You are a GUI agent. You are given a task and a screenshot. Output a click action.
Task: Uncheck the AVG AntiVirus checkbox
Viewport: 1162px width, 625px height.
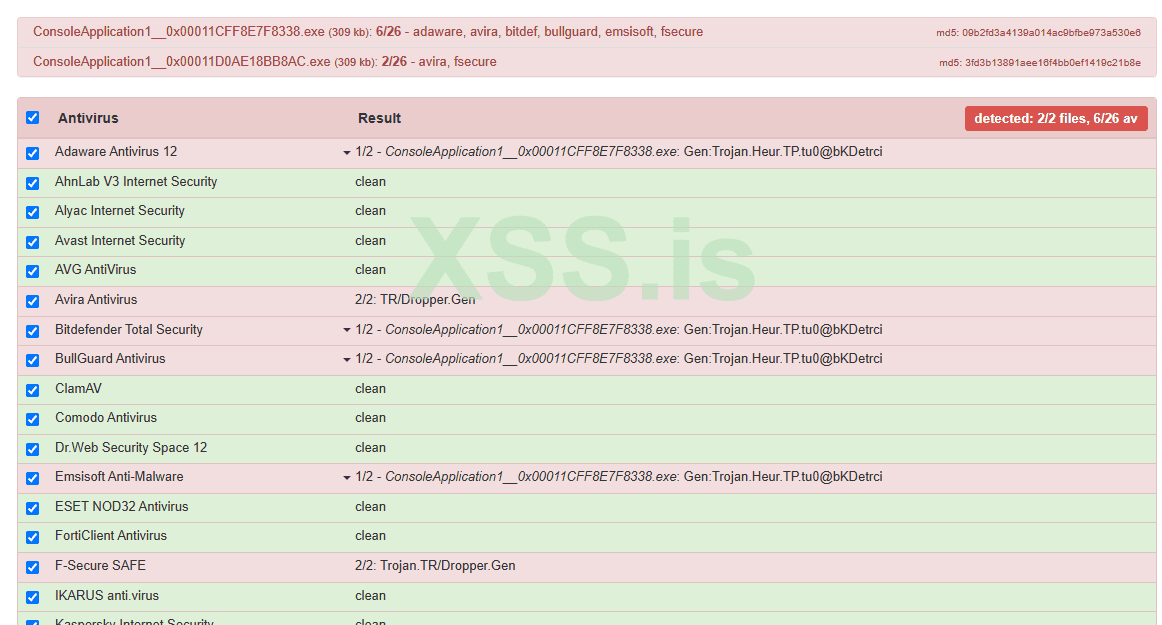click(33, 271)
